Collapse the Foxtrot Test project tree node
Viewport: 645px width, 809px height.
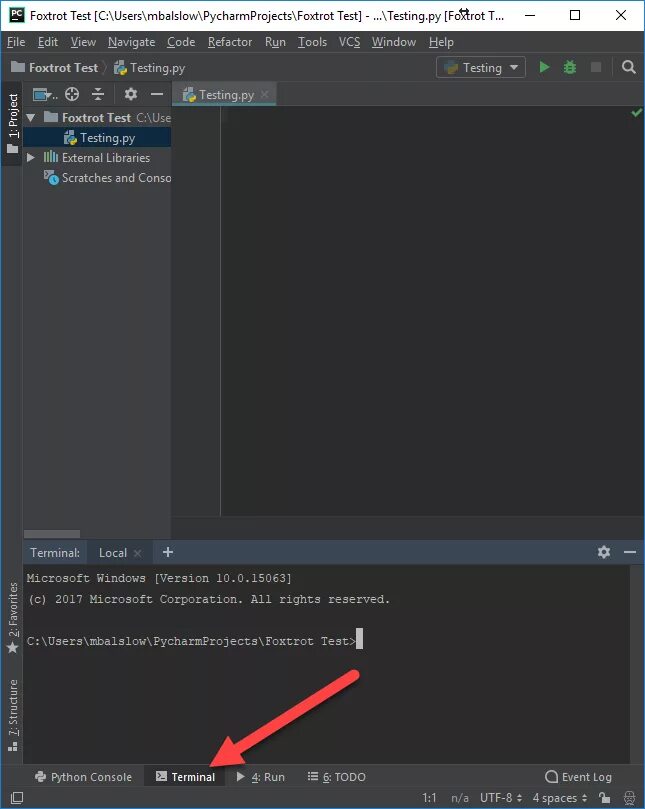pos(31,118)
